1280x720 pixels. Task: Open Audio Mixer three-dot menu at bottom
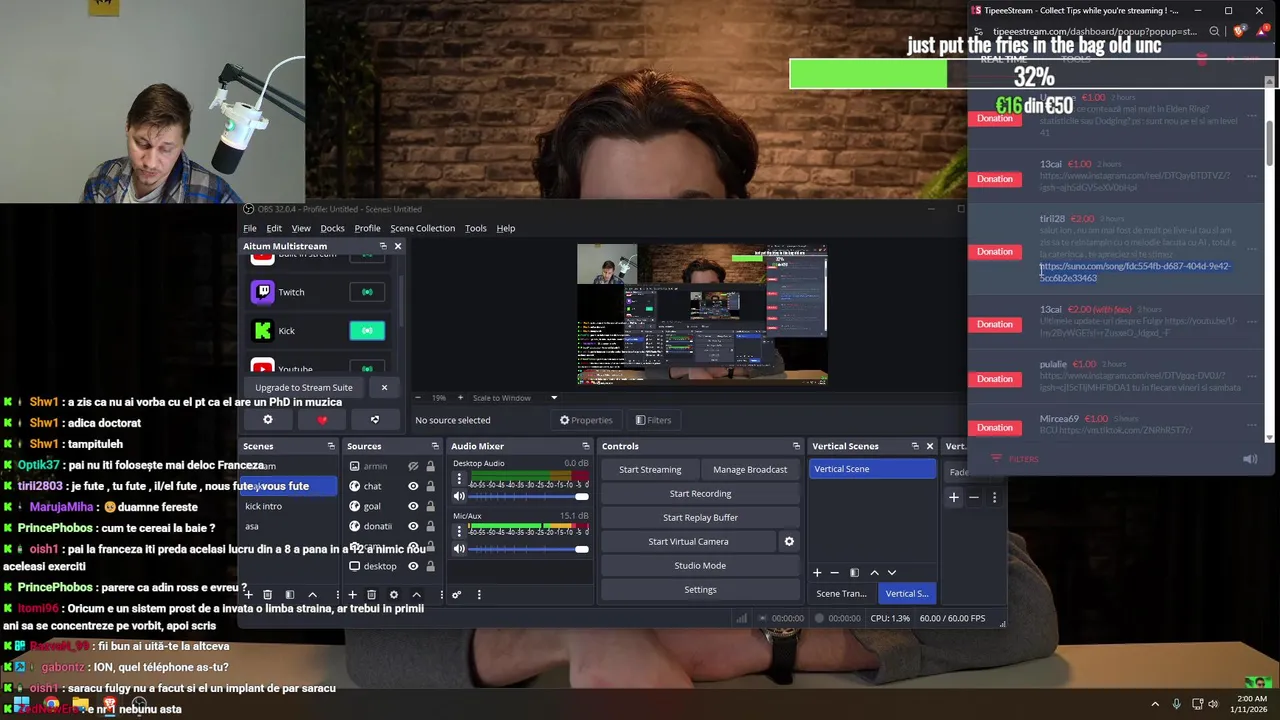479,595
